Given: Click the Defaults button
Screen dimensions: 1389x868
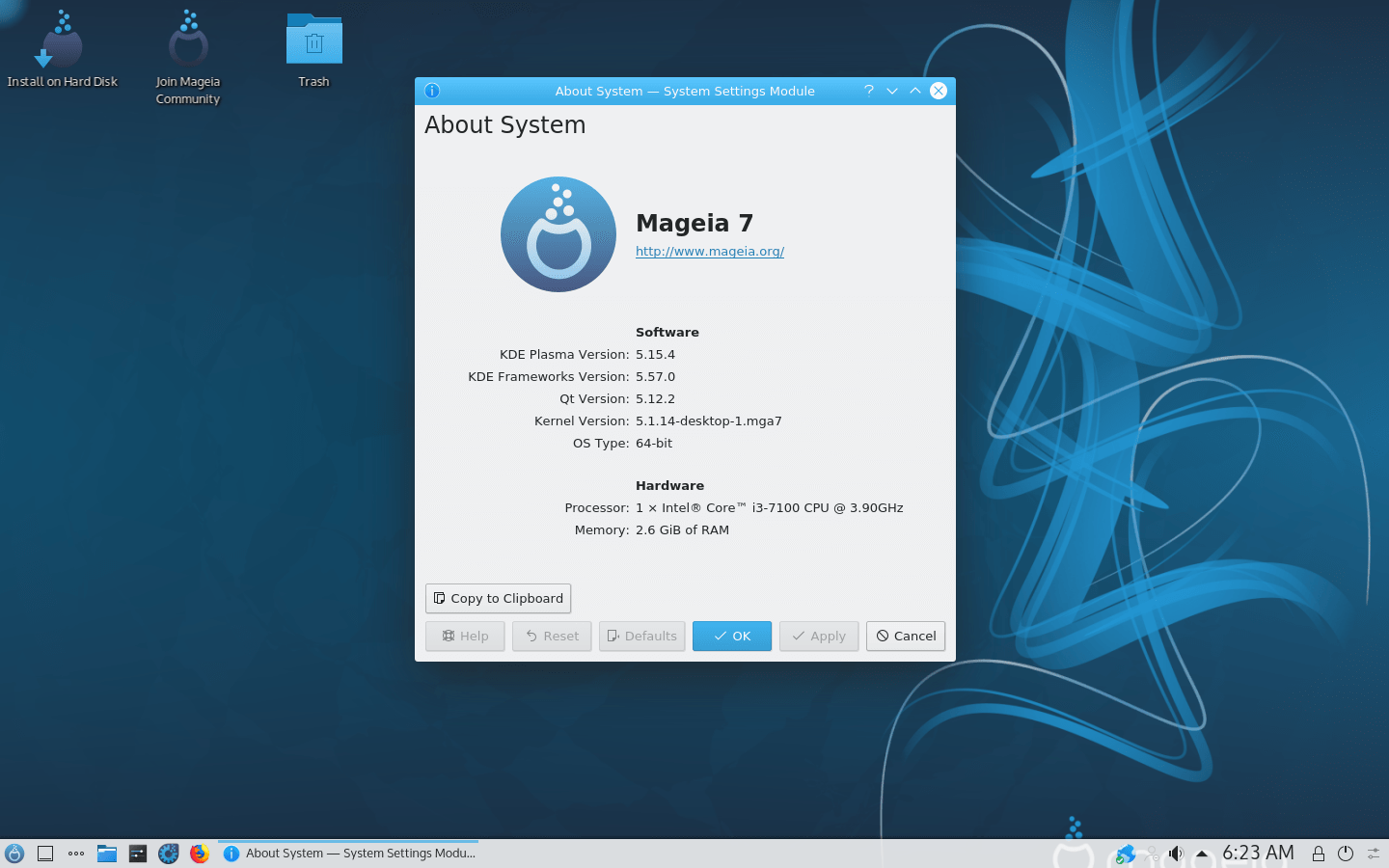Looking at the screenshot, I should [x=642, y=637].
